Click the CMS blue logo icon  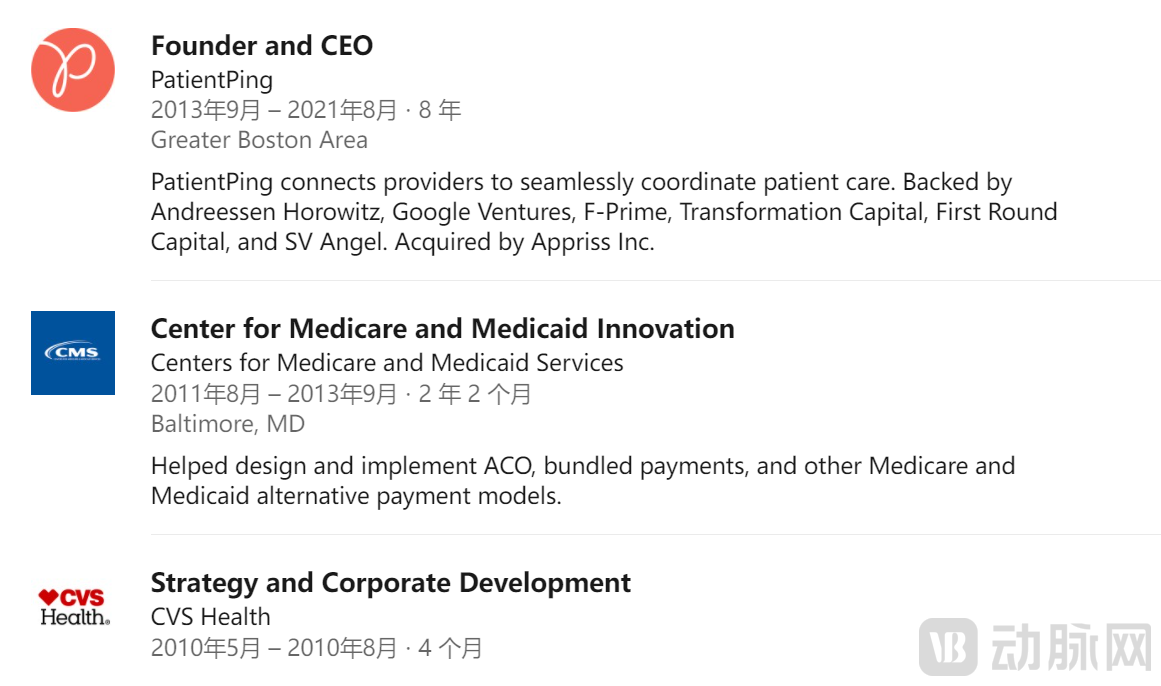point(73,353)
